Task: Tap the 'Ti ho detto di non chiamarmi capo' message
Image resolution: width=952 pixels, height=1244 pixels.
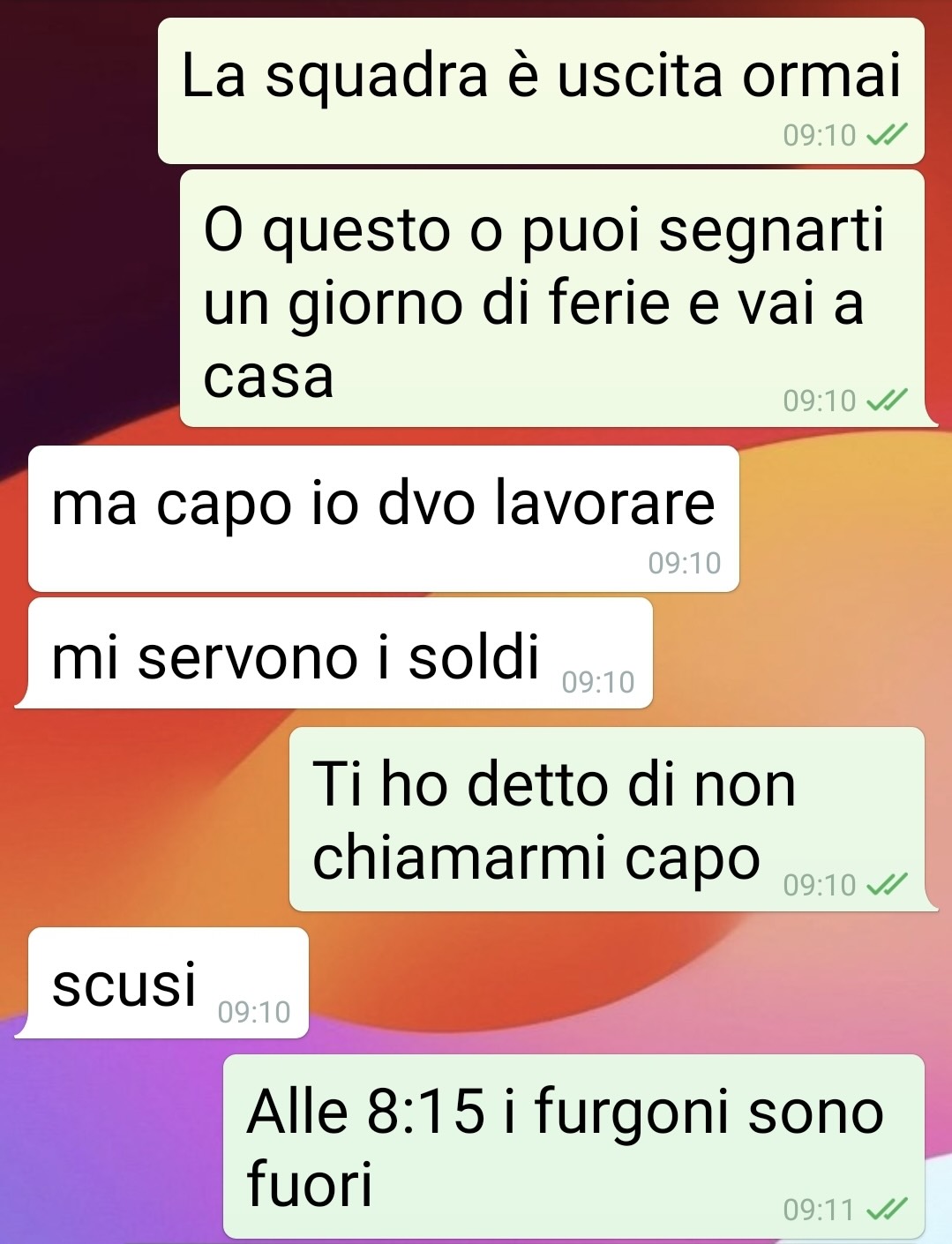Action: pyautogui.click(x=607, y=820)
